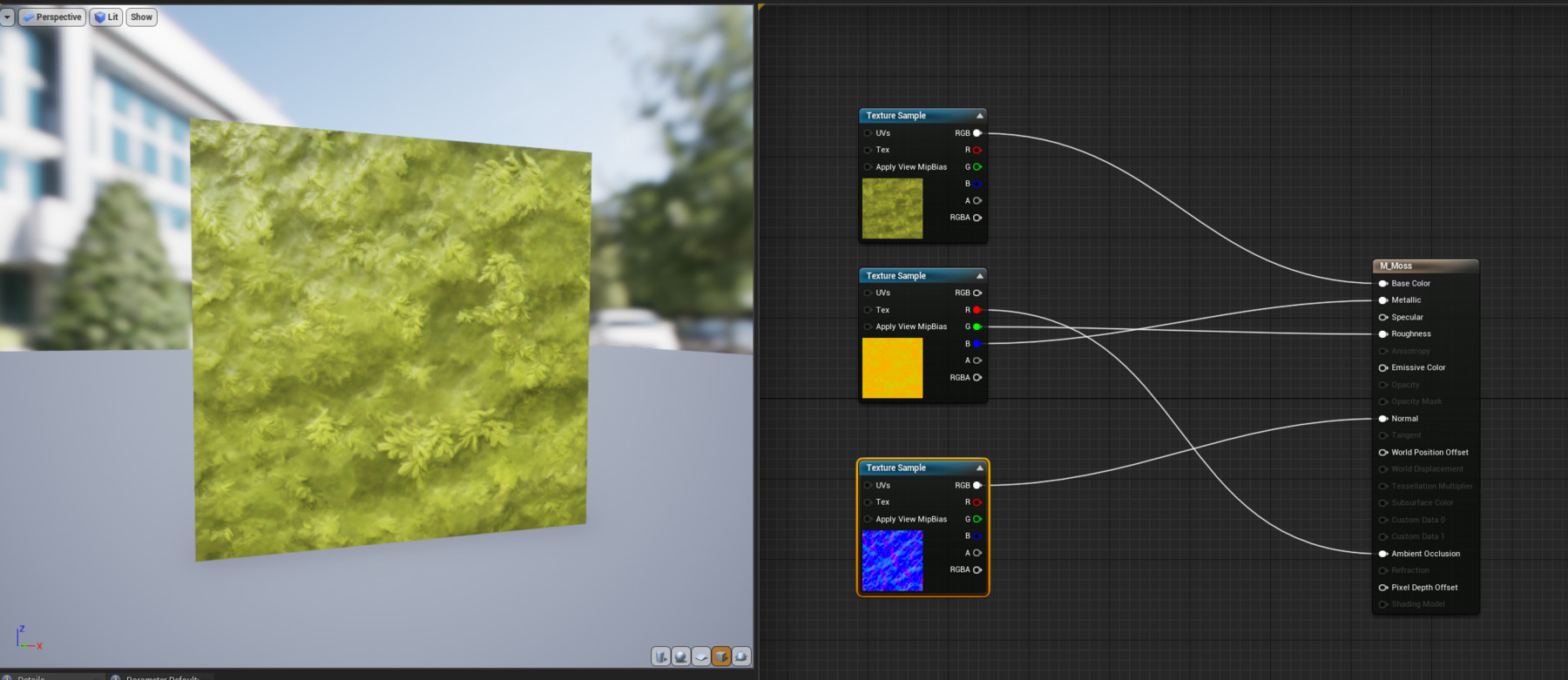This screenshot has width=1568, height=680.
Task: Click the Ambient Occlusion input pin
Action: (1382, 554)
